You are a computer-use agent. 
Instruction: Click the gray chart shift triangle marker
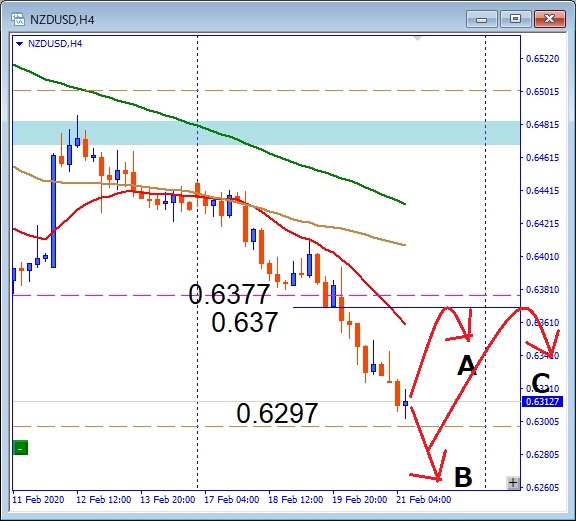[x=417, y=39]
